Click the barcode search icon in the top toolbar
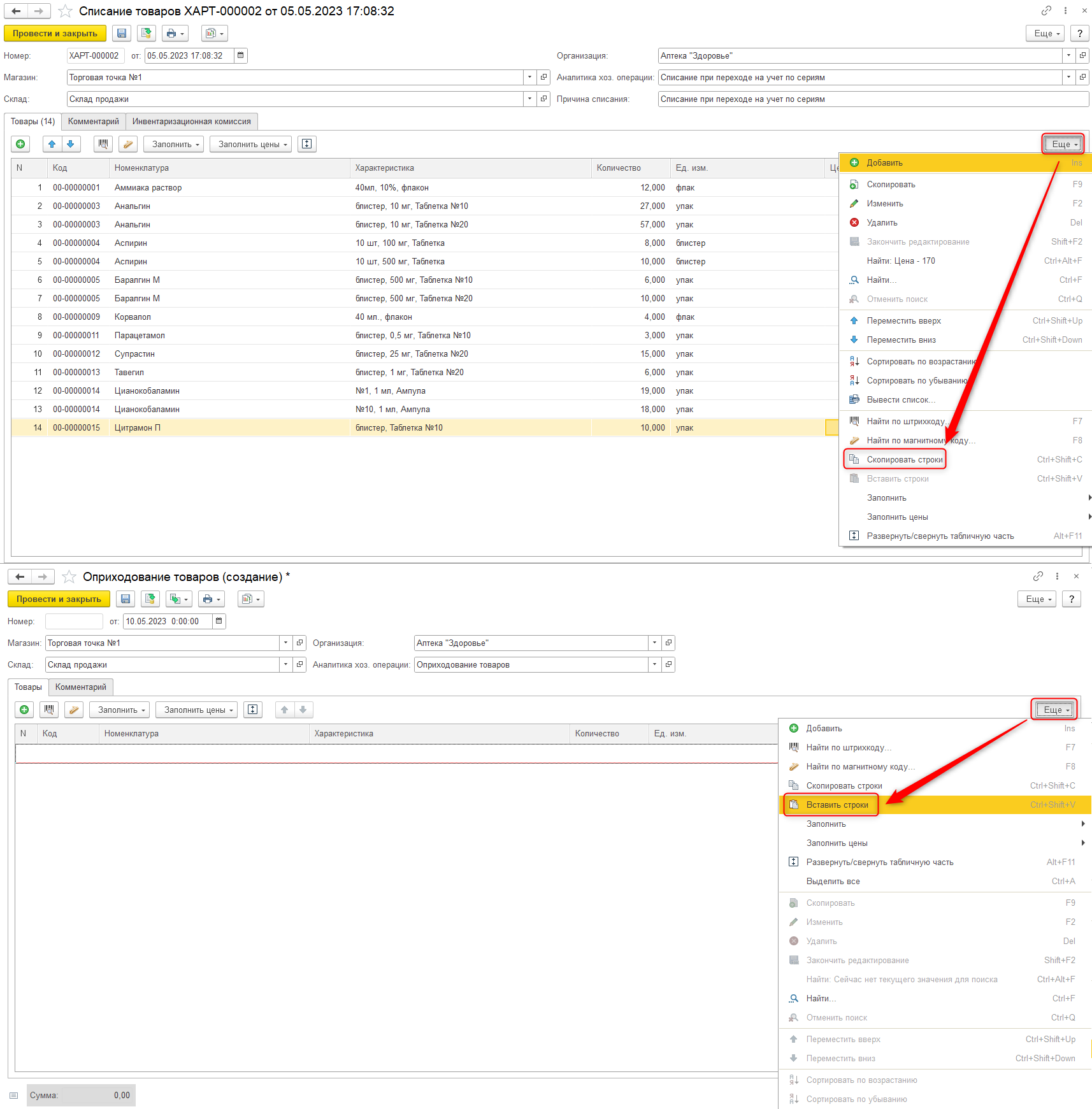This screenshot has width=1092, height=1109. (x=103, y=144)
